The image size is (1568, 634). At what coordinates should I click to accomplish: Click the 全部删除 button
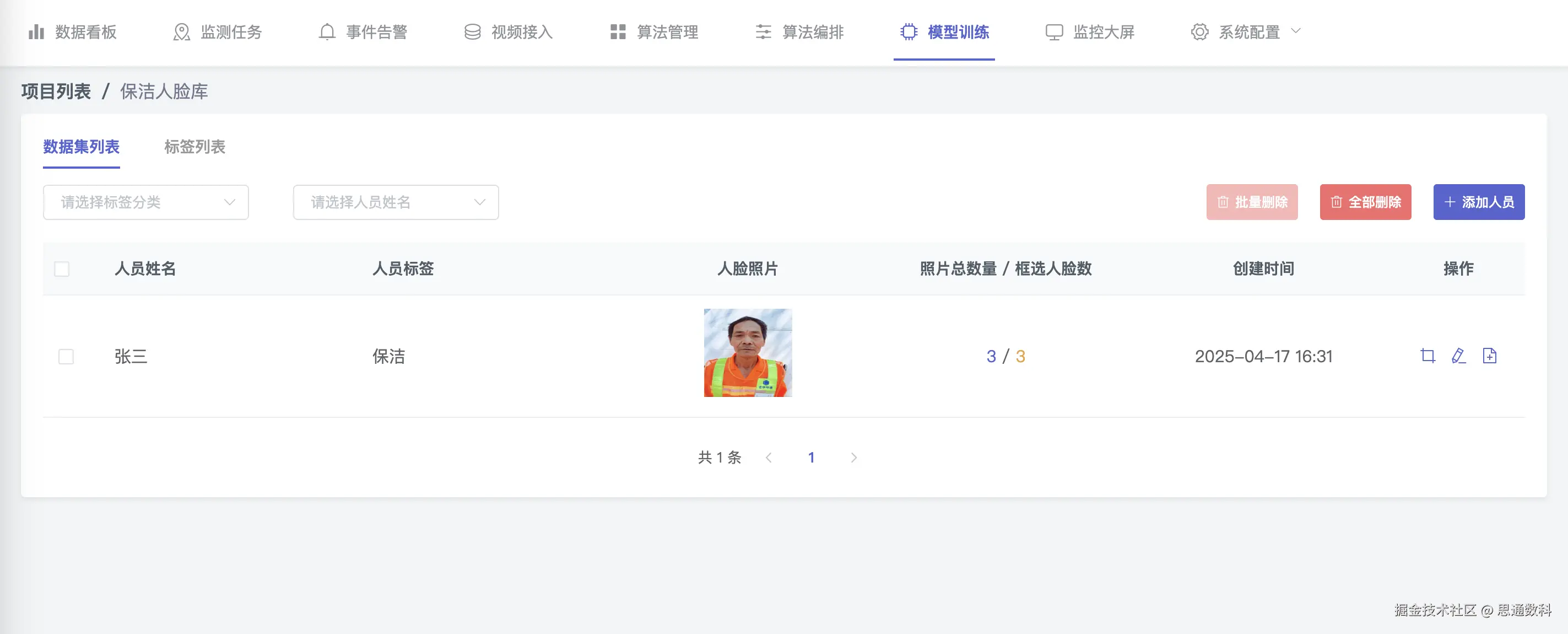coord(1365,202)
